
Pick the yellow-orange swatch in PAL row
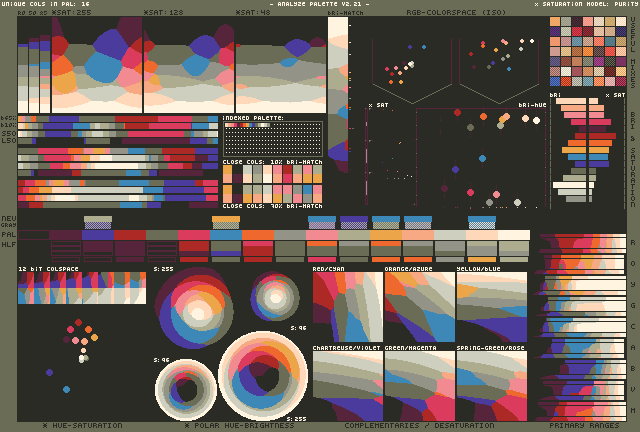tap(386, 235)
